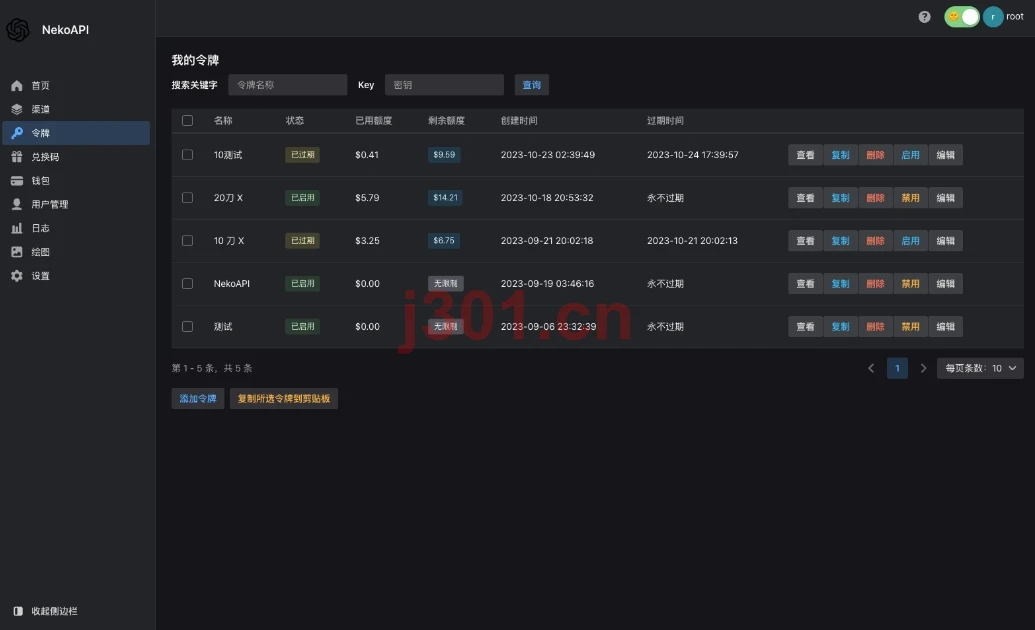Click the 收起侧边栏 collapse sidebar icon
Screen dimensions: 1035x630
pos(18,612)
